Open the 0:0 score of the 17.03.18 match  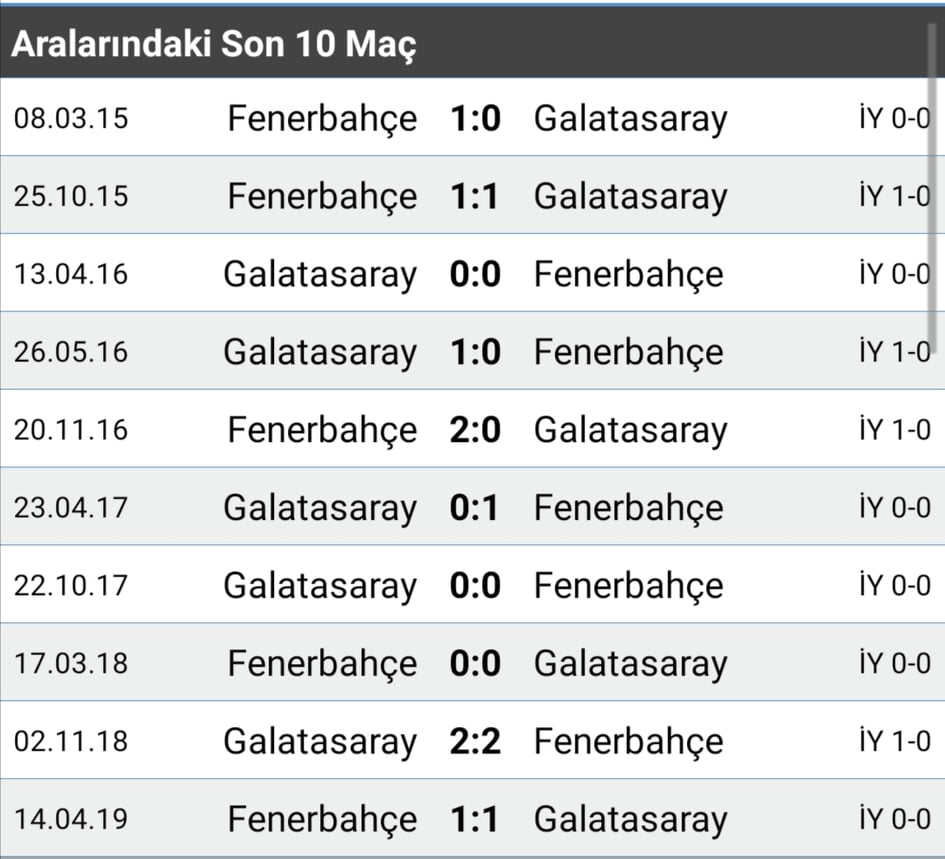pos(475,663)
